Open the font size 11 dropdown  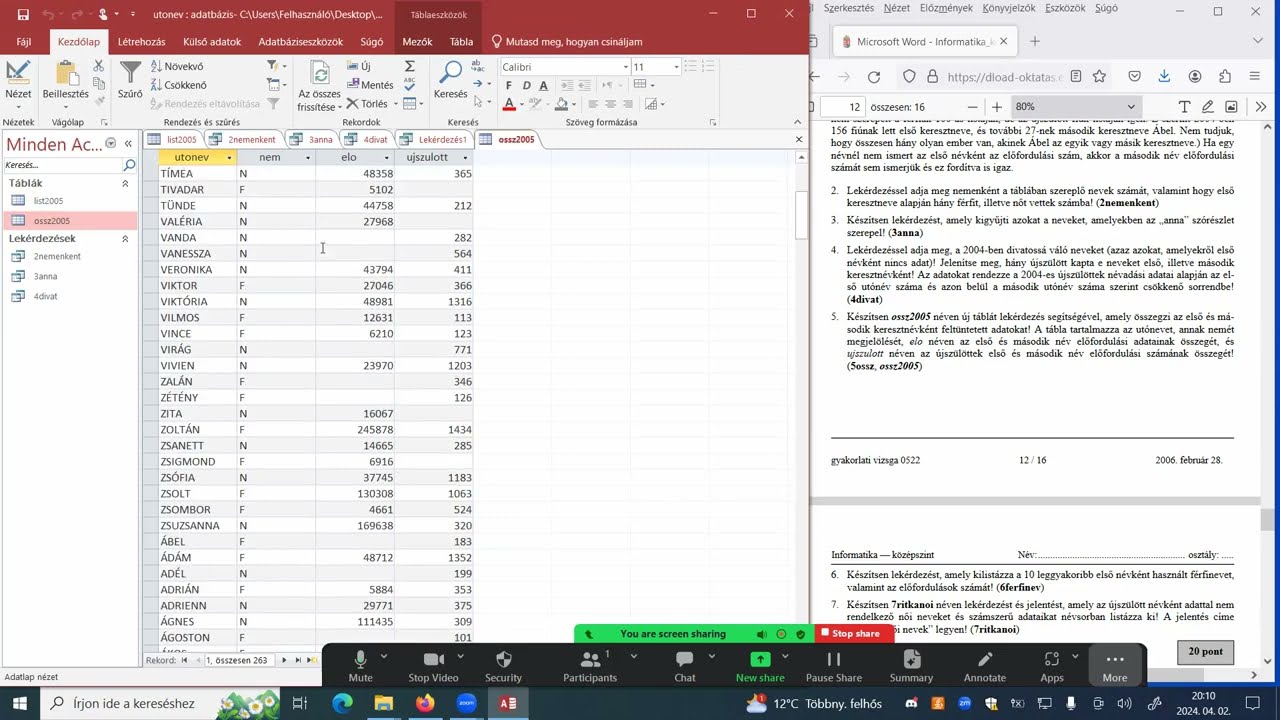[678, 67]
